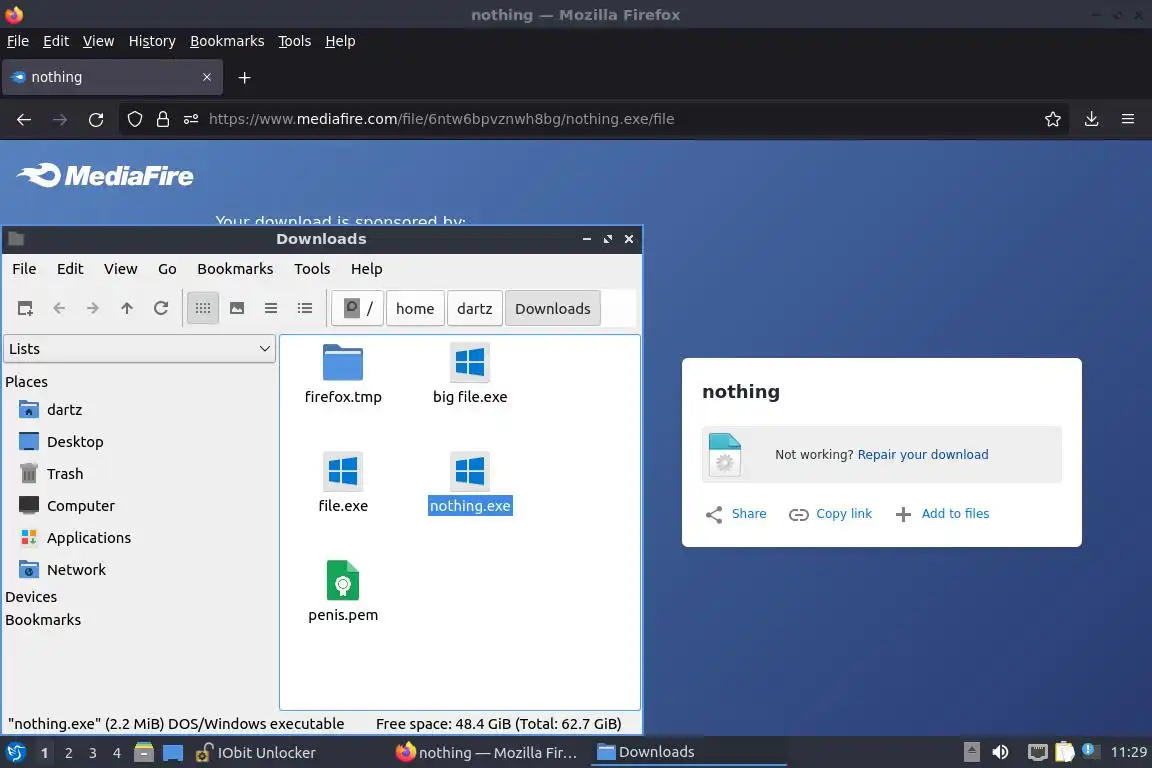Click the site padlock icon
Image resolution: width=1152 pixels, height=768 pixels.
[163, 119]
